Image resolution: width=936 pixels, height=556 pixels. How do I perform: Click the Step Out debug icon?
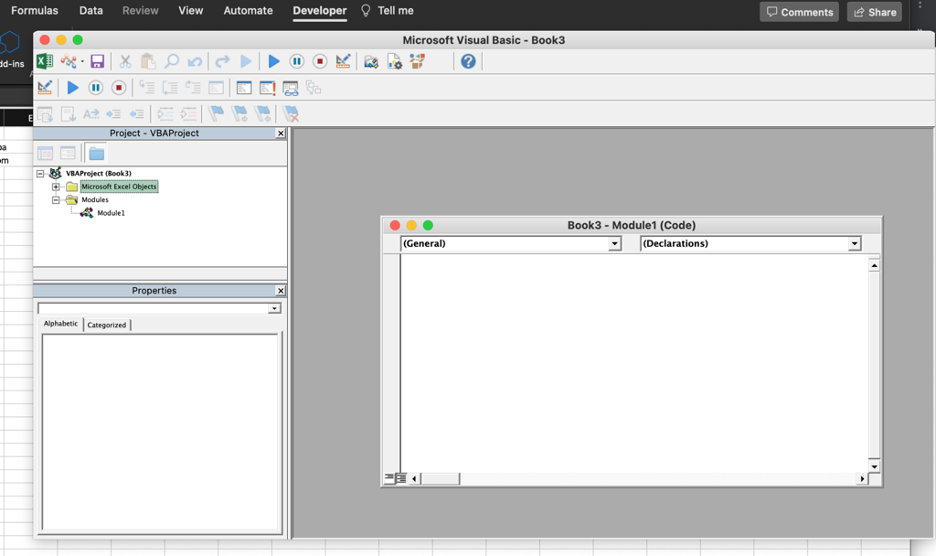tap(193, 88)
